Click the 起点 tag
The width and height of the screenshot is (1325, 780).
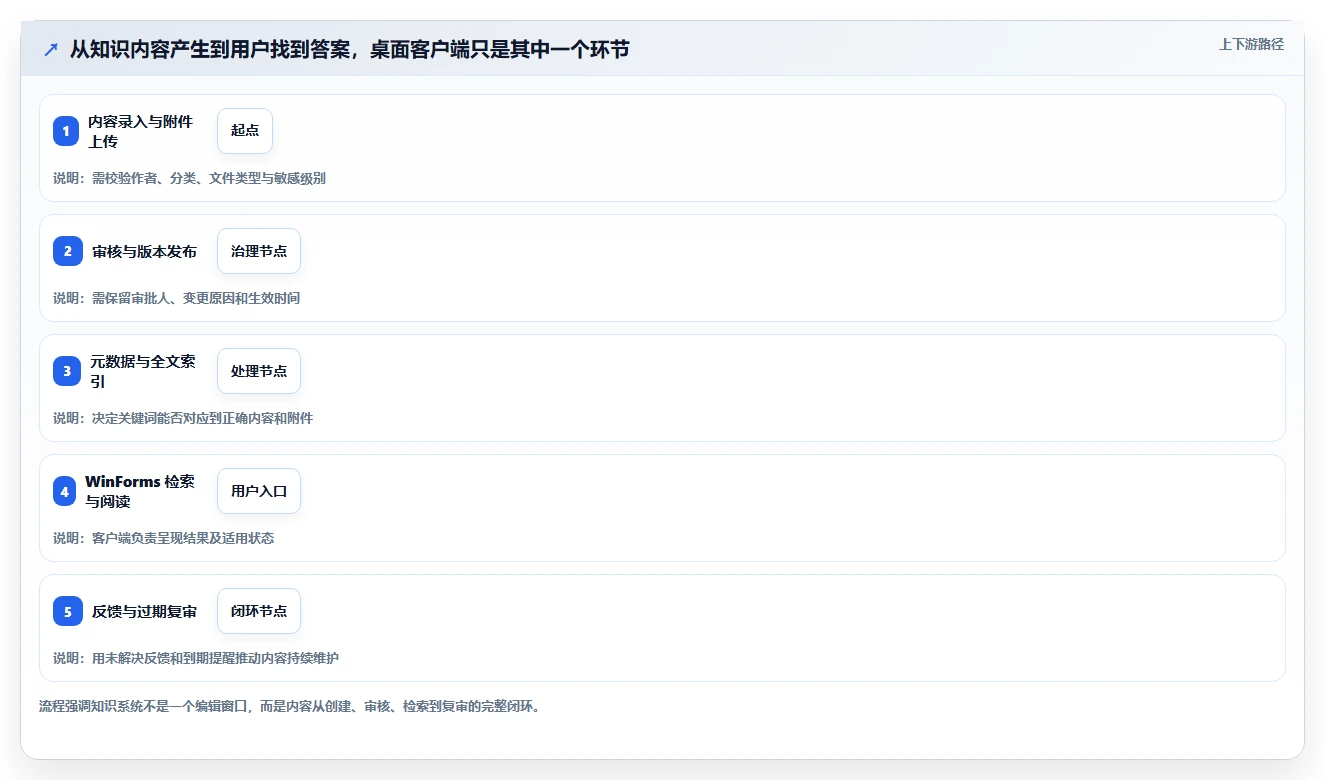click(245, 131)
